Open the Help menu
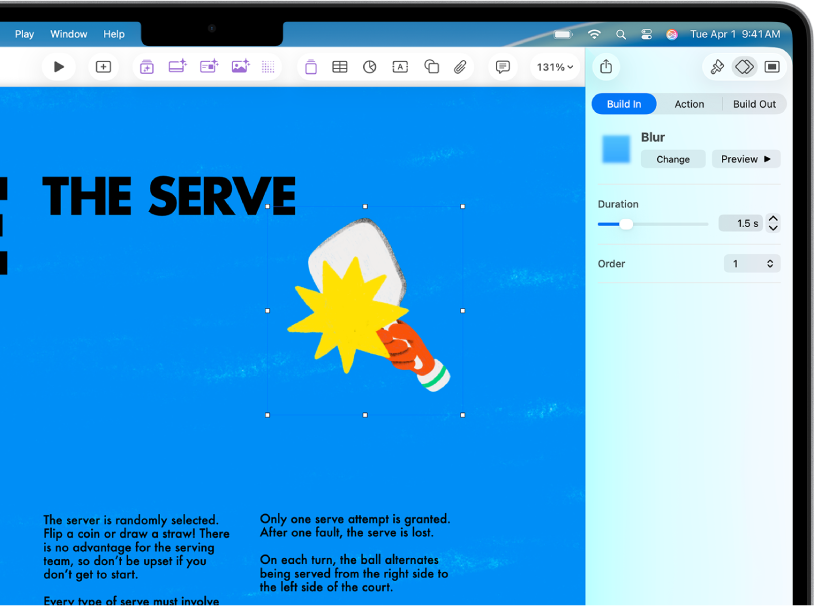Screen dimensions: 814x606 (114, 33)
